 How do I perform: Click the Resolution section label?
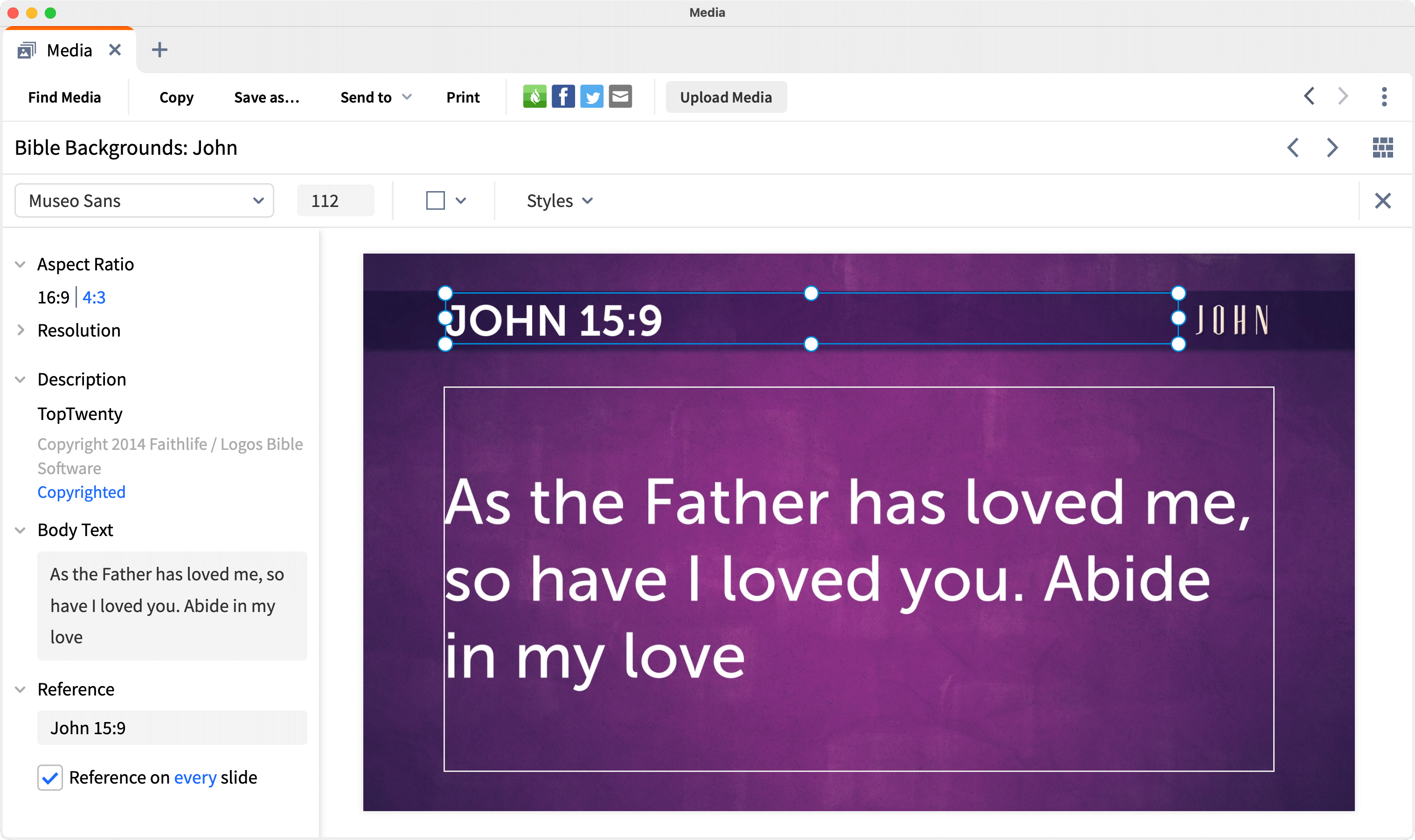click(79, 330)
